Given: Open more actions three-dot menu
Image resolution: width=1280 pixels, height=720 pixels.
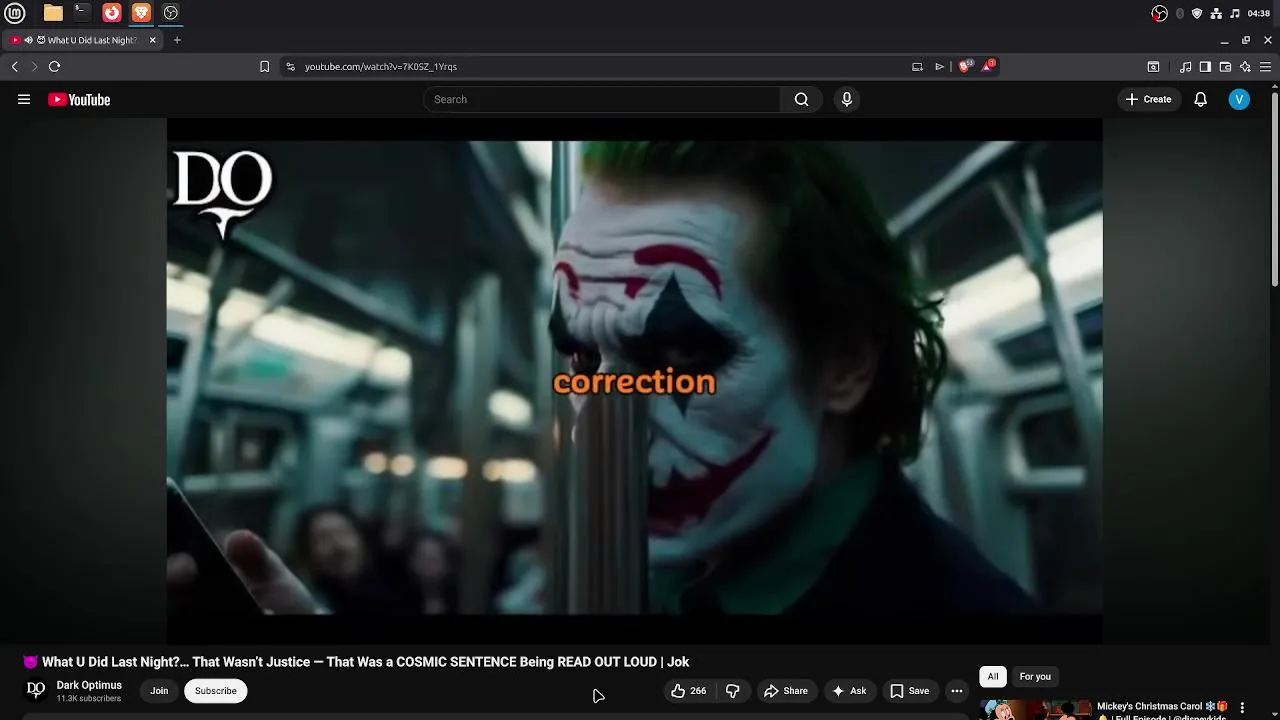Looking at the screenshot, I should (957, 691).
